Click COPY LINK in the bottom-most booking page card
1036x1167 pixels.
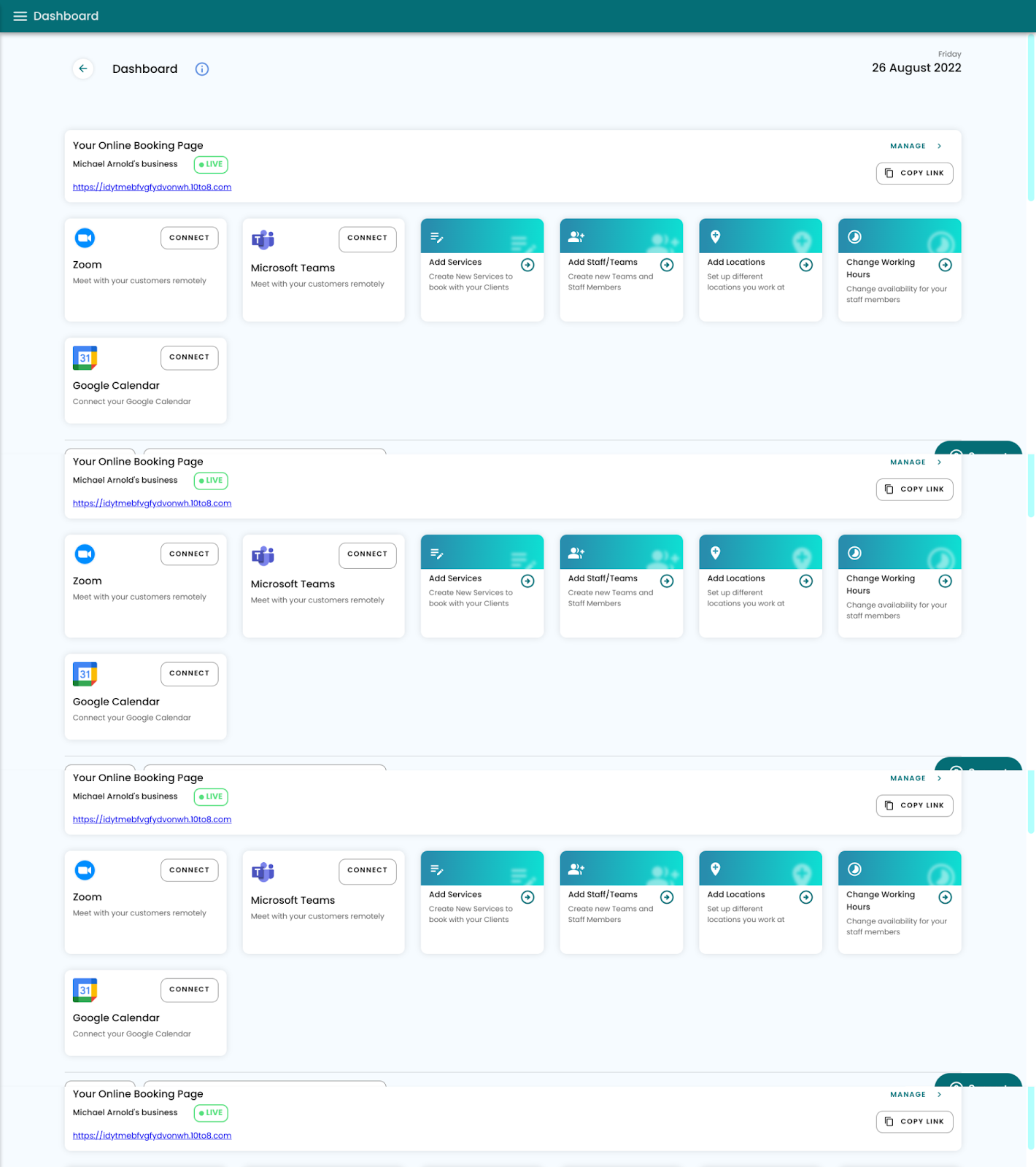[x=914, y=1122]
